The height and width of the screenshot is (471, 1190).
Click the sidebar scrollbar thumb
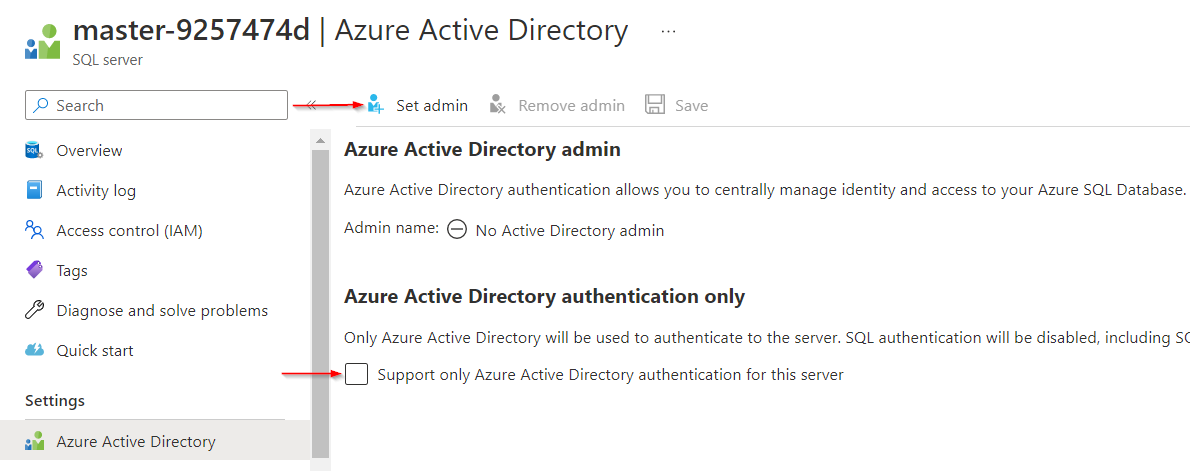coord(320,303)
